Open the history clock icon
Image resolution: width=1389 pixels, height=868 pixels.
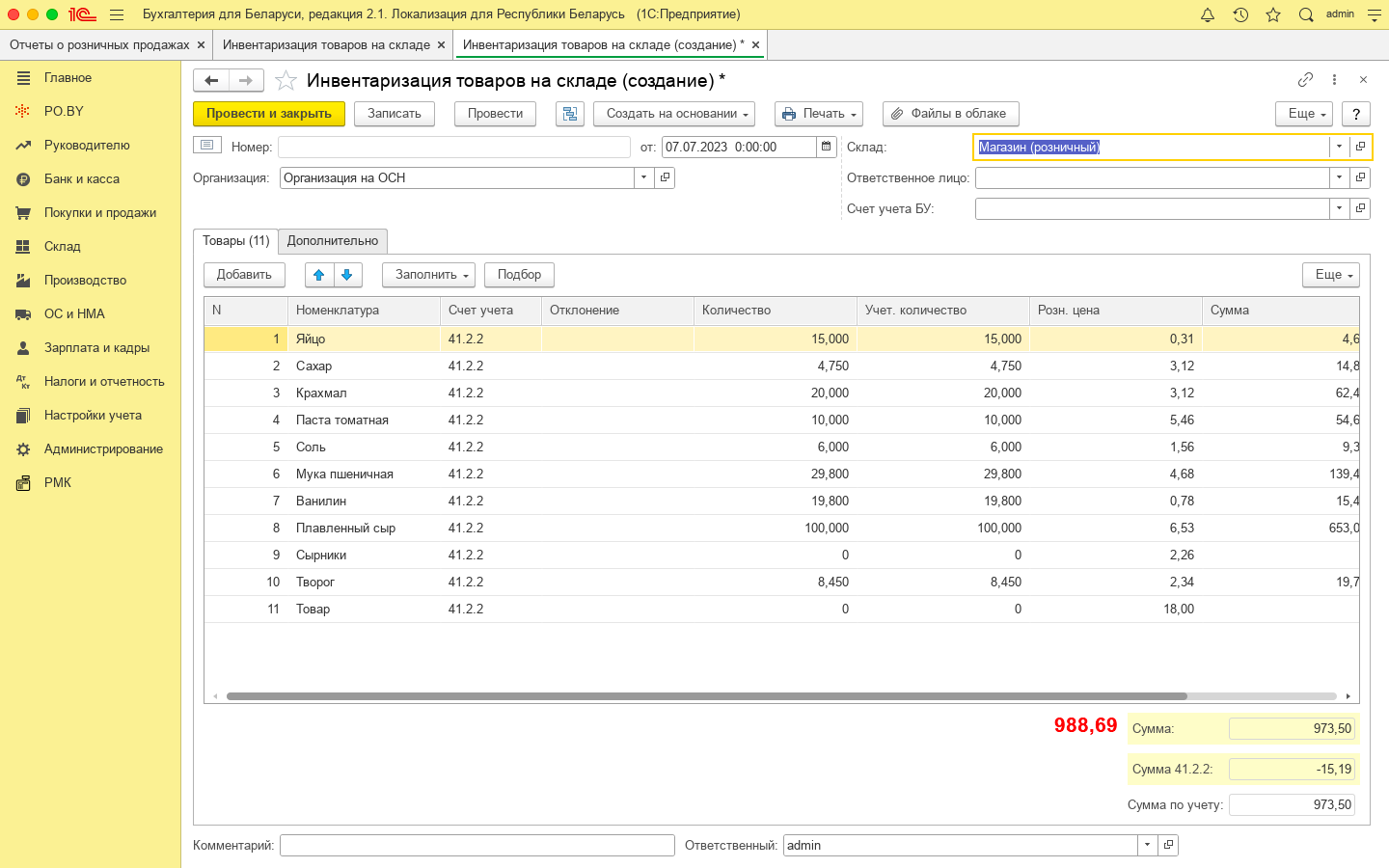[x=1240, y=14]
